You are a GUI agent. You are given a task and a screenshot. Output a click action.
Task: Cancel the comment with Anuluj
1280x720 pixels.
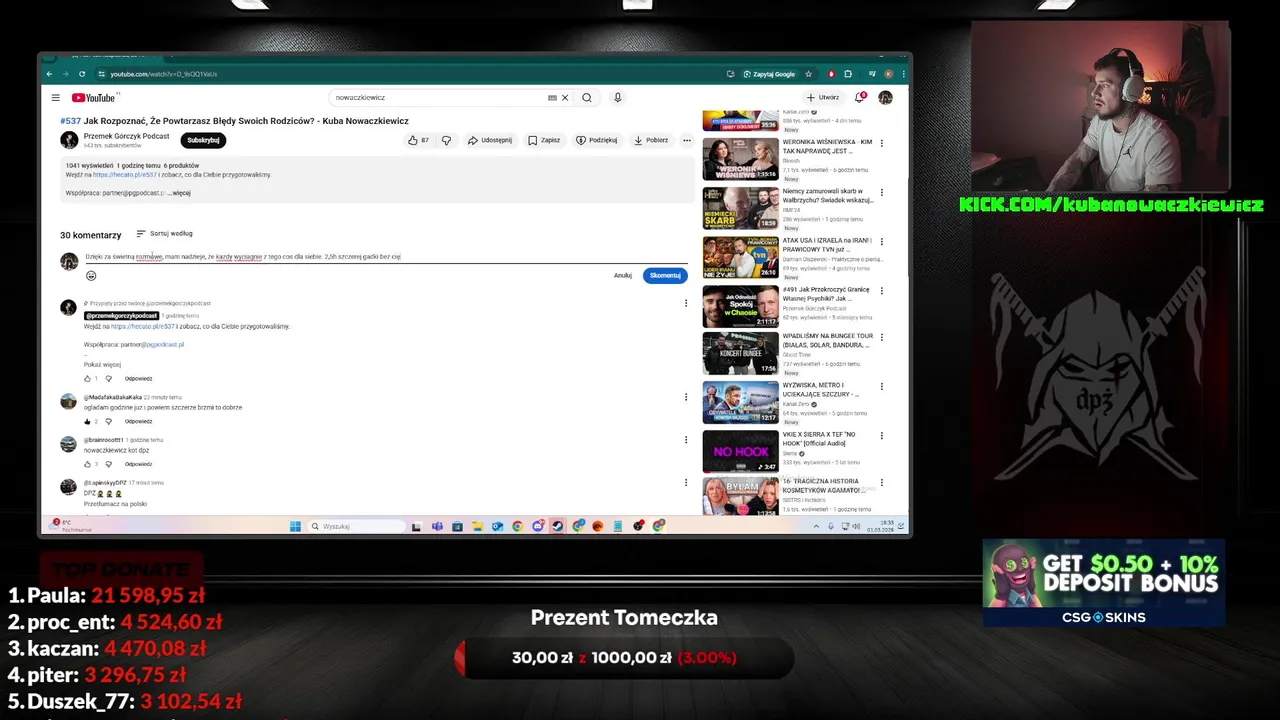(x=623, y=276)
